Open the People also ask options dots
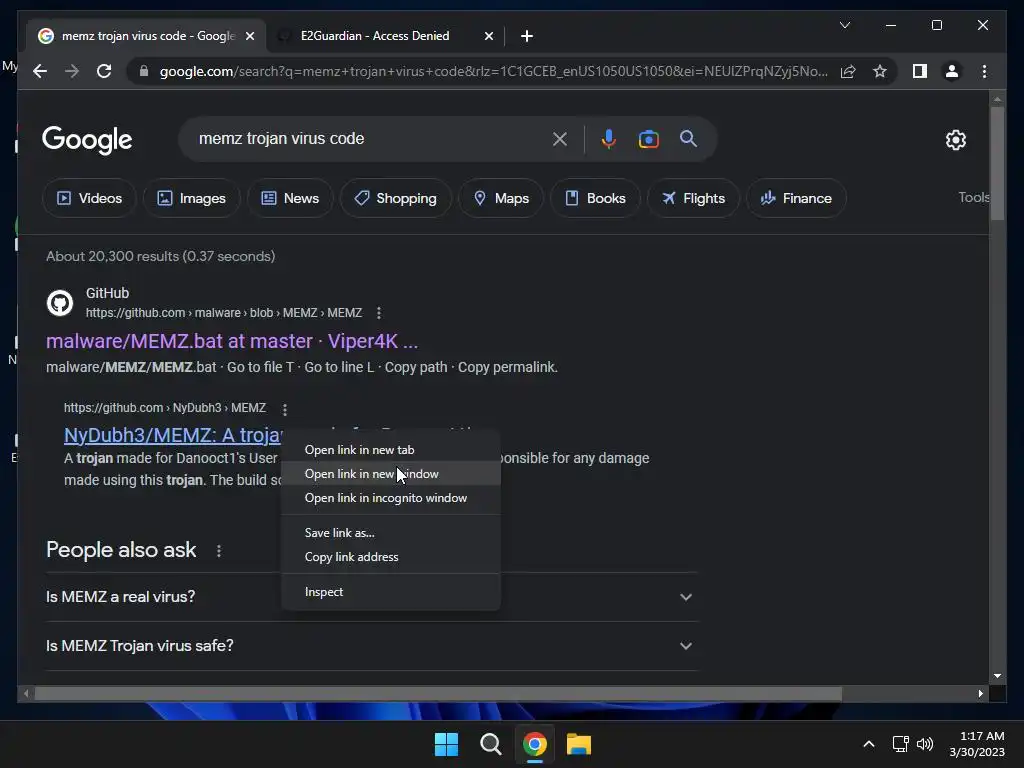This screenshot has width=1024, height=768. tap(219, 551)
